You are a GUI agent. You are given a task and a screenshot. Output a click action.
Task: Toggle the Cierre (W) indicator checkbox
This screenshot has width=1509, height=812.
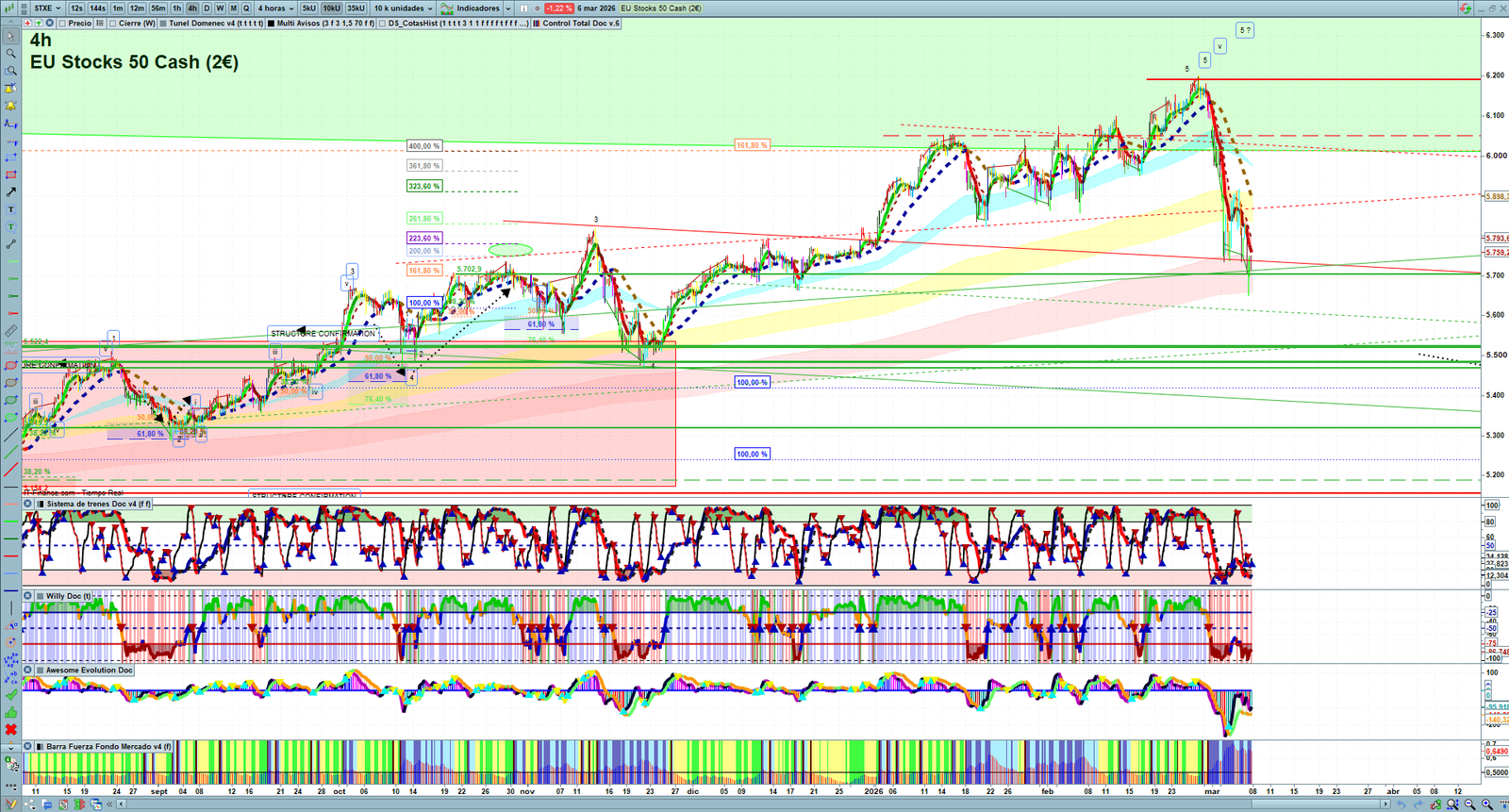113,24
